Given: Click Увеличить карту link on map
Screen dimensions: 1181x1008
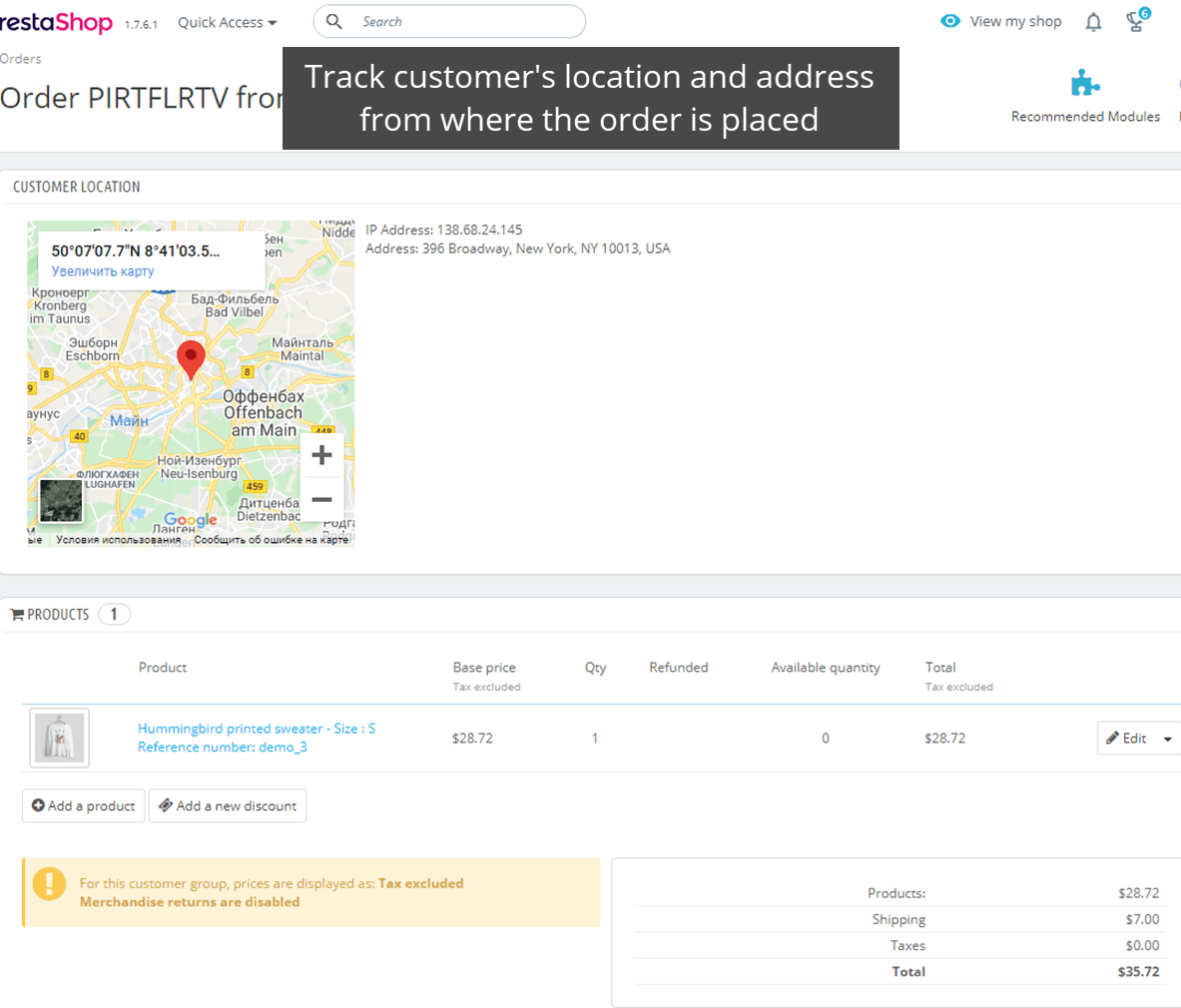Looking at the screenshot, I should coord(103,271).
